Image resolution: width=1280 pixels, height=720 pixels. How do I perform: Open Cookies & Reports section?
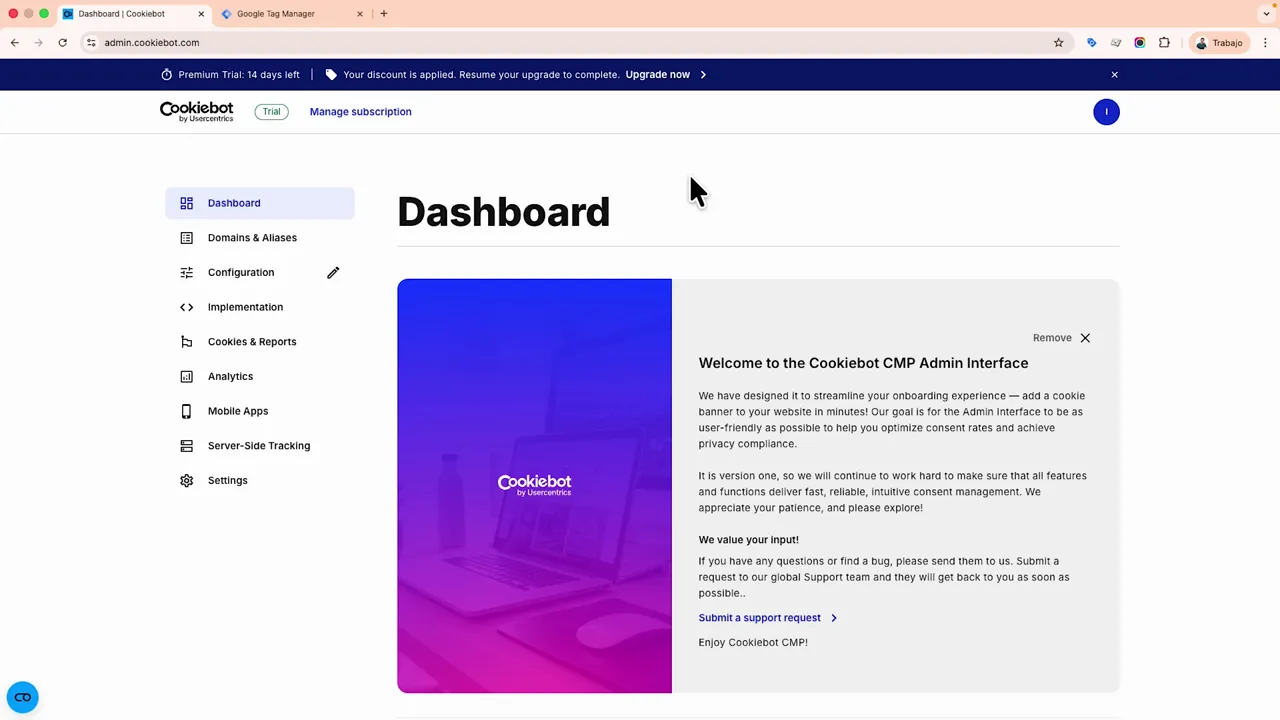[260, 342]
